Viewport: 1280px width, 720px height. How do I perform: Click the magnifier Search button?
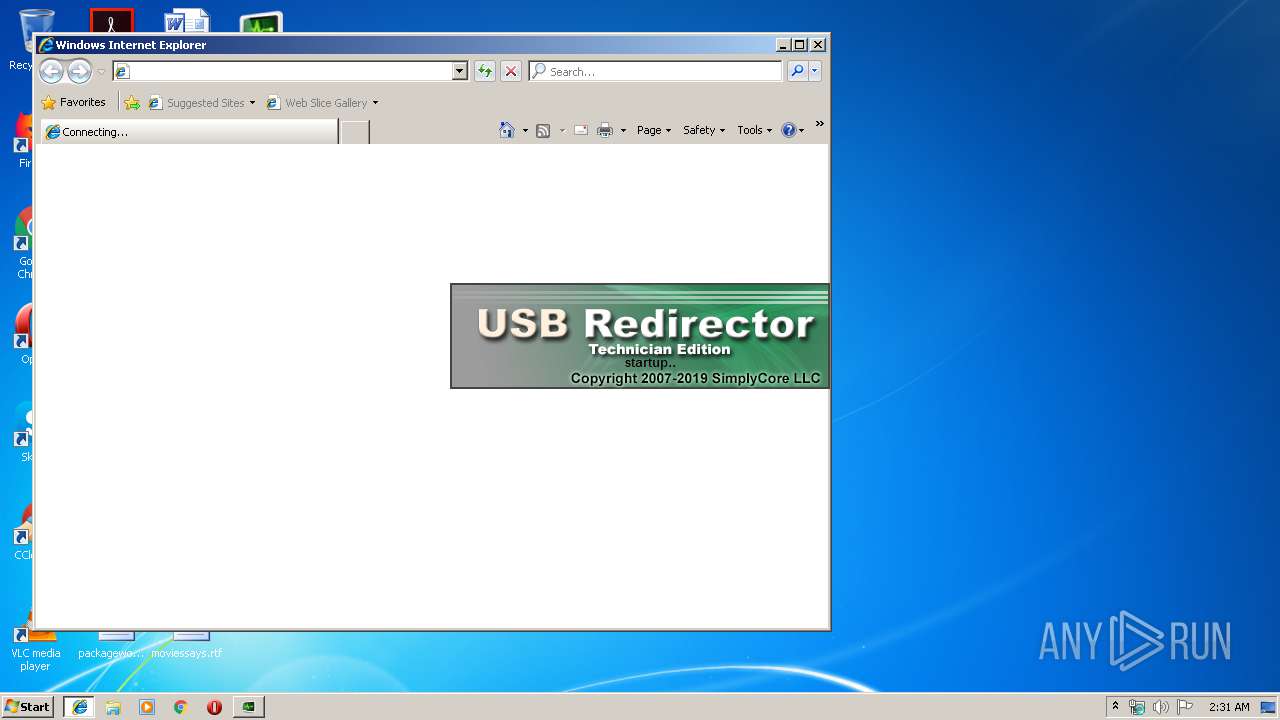point(797,71)
